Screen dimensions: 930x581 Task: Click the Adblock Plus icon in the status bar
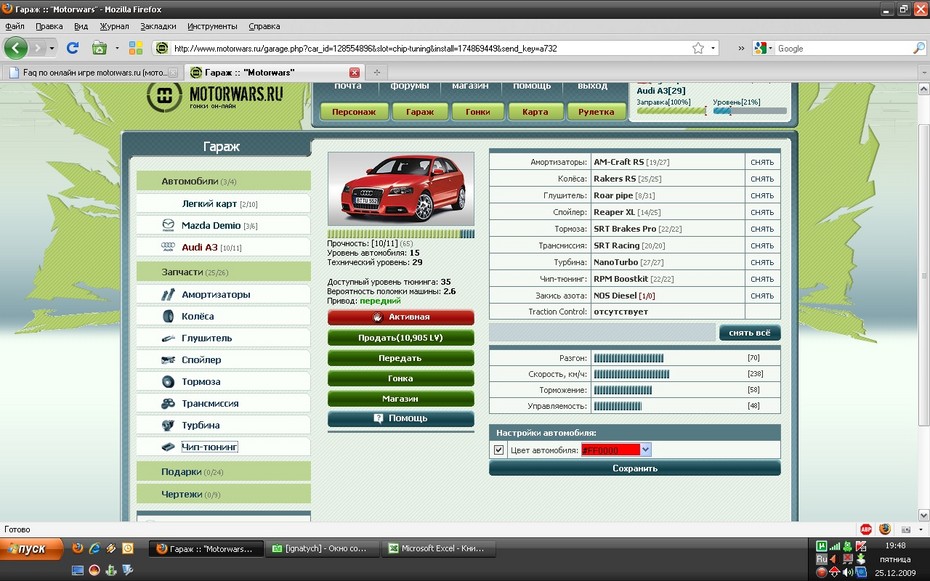click(x=866, y=529)
